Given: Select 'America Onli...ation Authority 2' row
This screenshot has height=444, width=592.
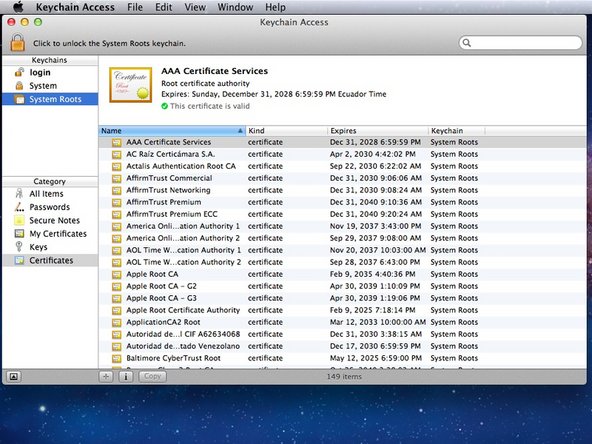Looking at the screenshot, I should tap(342, 238).
